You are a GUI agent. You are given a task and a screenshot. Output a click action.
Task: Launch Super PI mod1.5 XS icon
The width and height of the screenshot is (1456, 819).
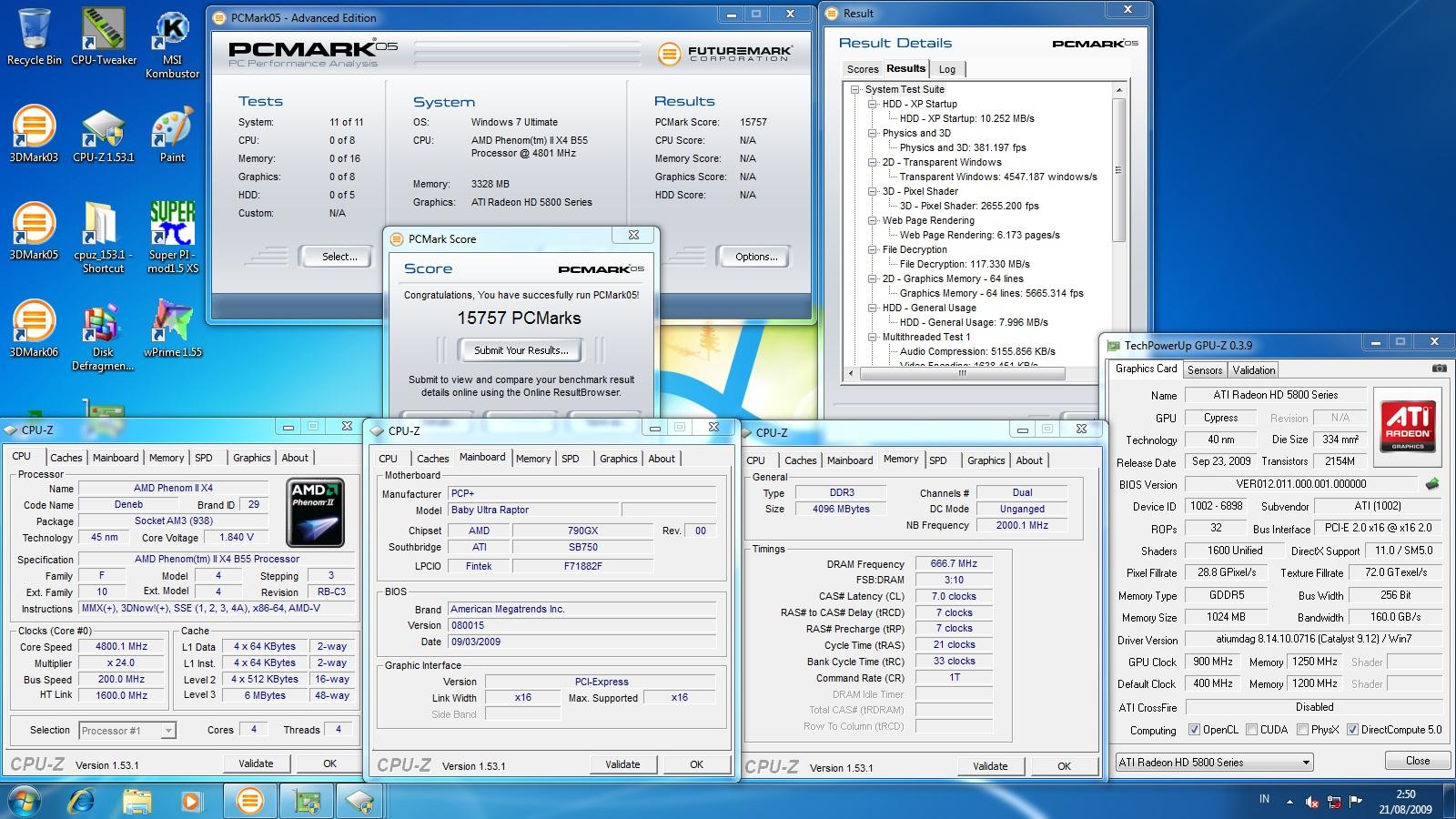click(173, 238)
